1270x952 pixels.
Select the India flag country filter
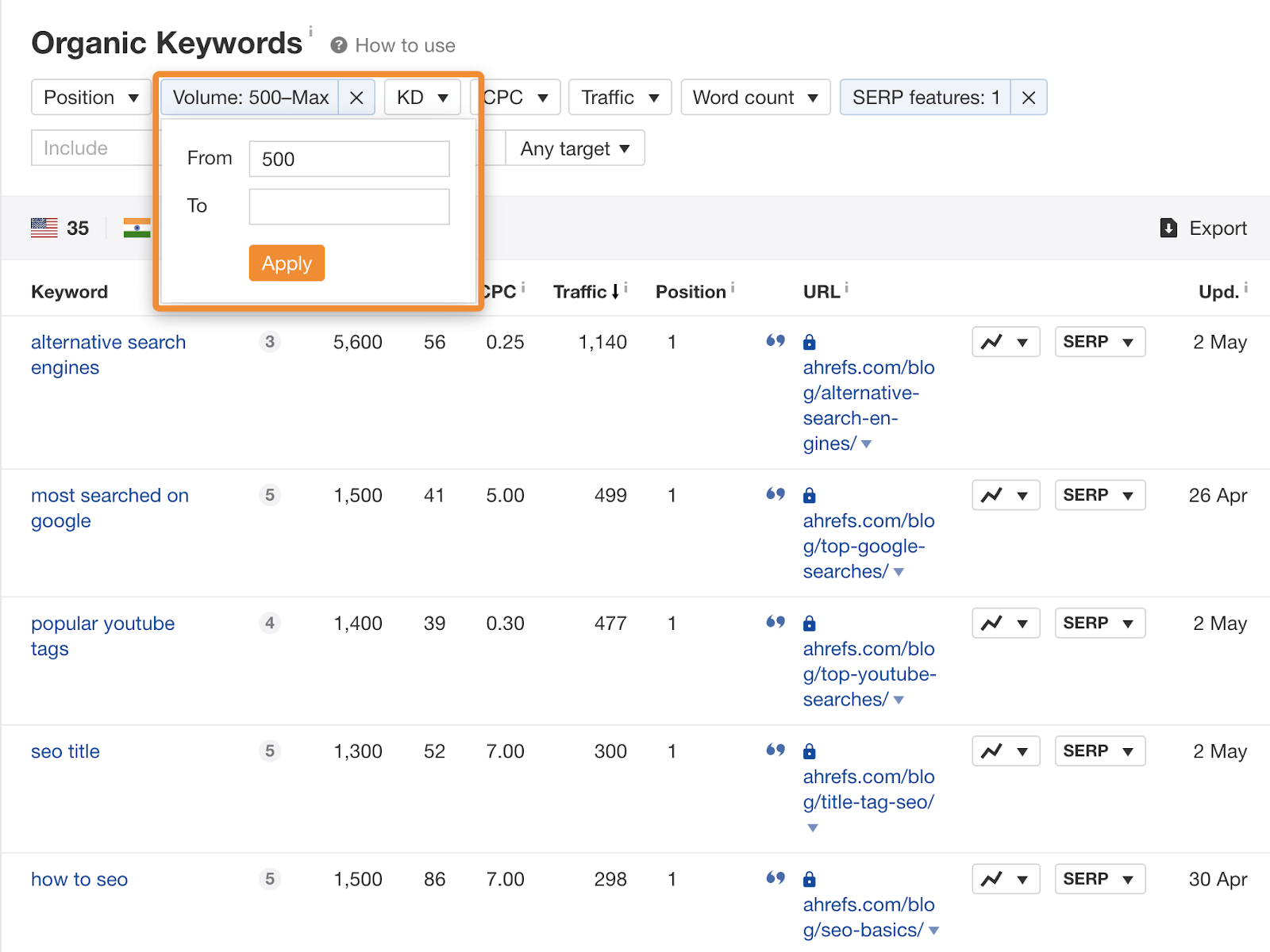tap(137, 228)
